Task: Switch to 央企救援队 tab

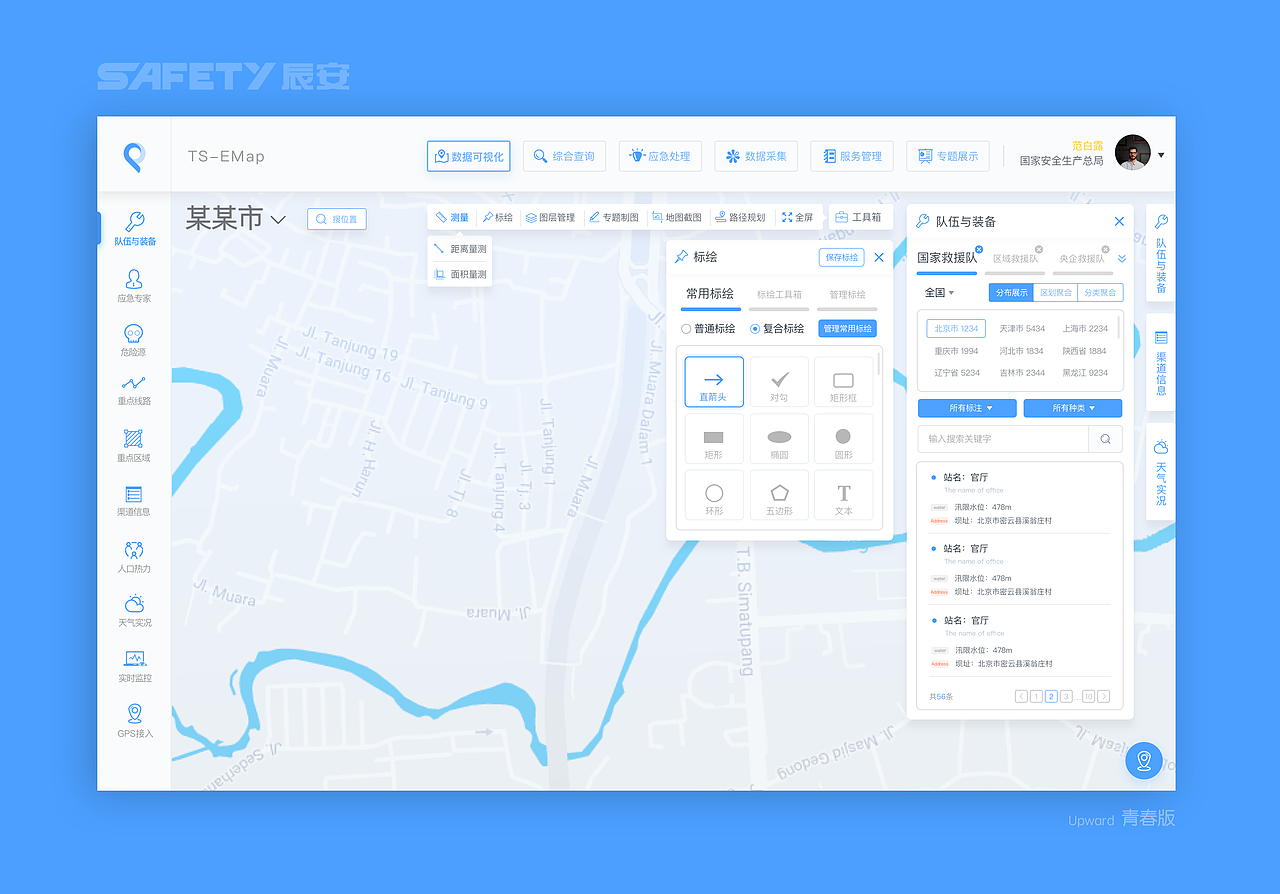Action: (1082, 259)
